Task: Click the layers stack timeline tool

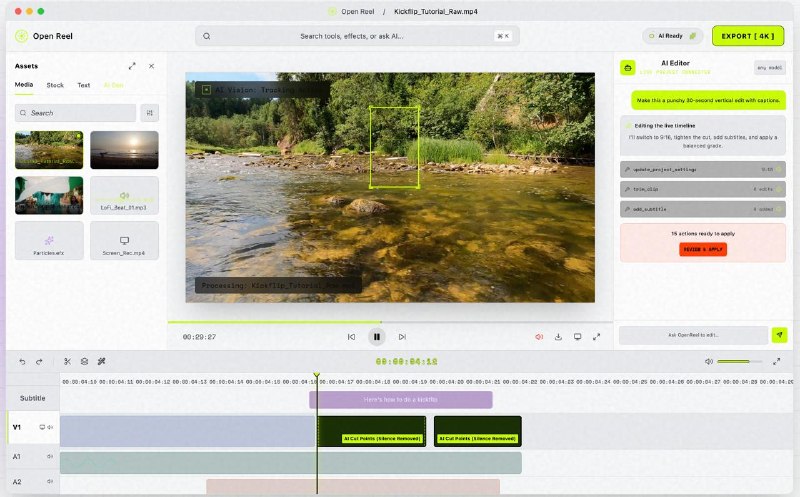Action: coord(84,361)
